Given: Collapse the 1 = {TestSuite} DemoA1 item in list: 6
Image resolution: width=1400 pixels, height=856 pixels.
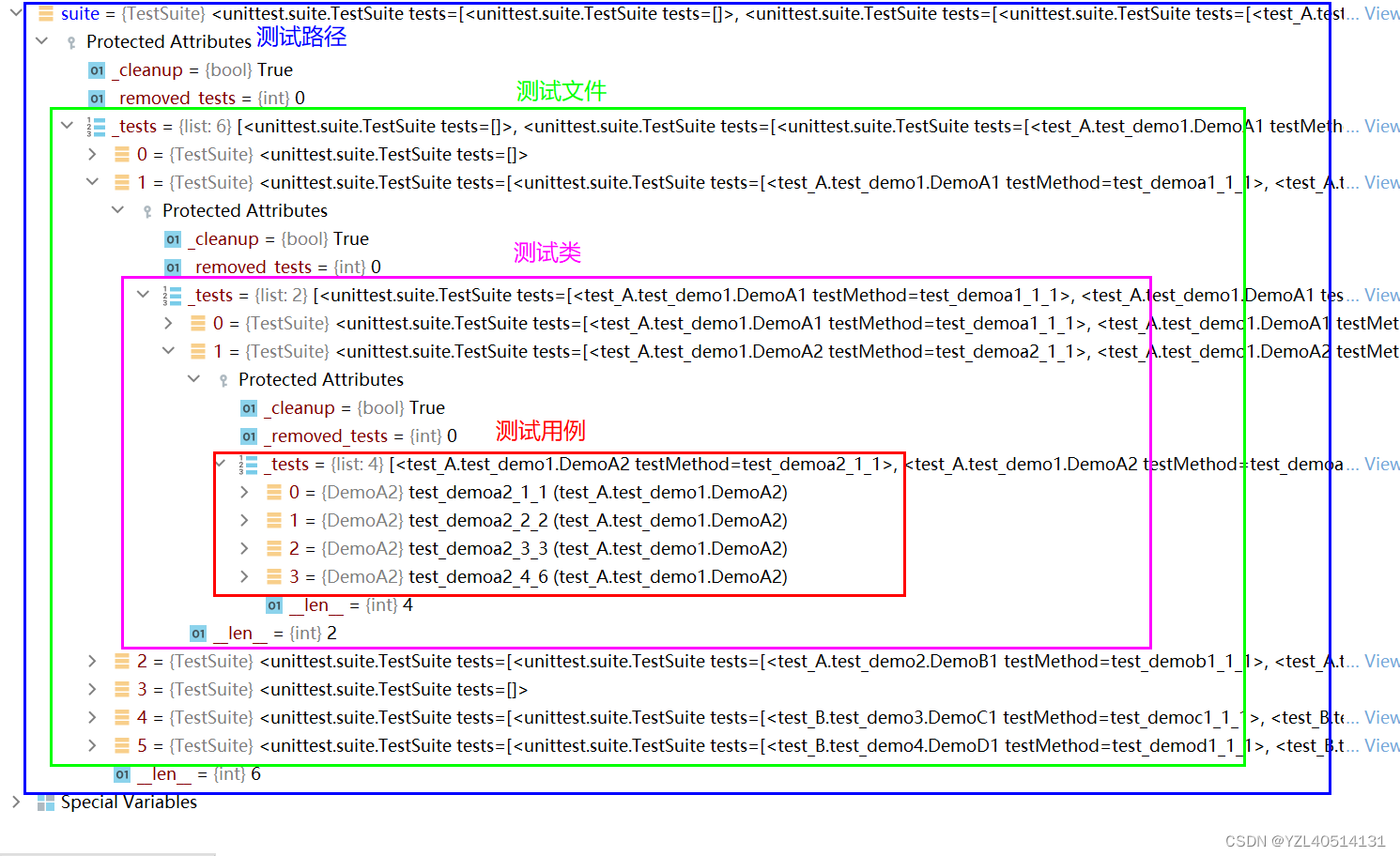Looking at the screenshot, I should pos(92,182).
